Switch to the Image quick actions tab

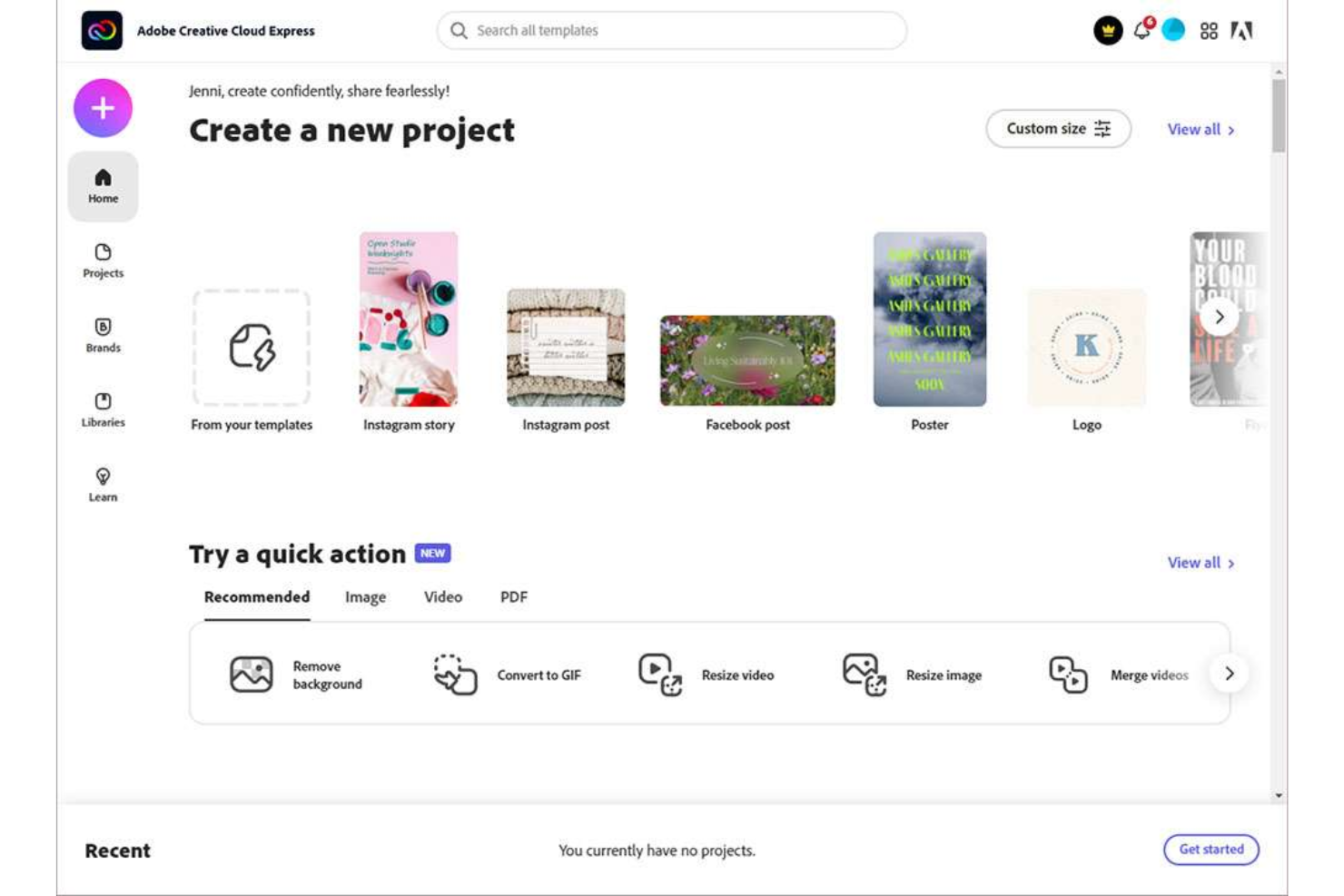tap(364, 597)
